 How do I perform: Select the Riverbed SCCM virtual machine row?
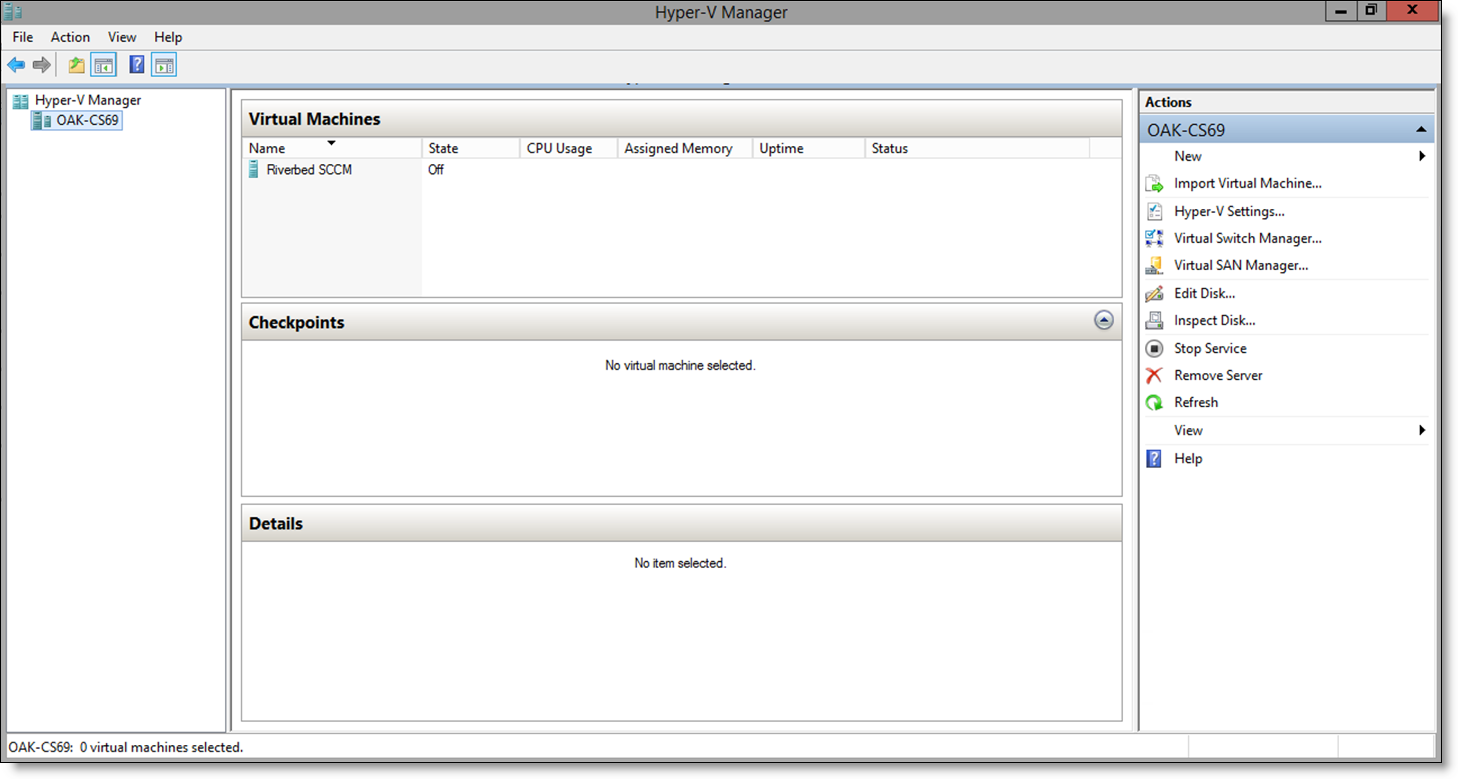click(681, 170)
